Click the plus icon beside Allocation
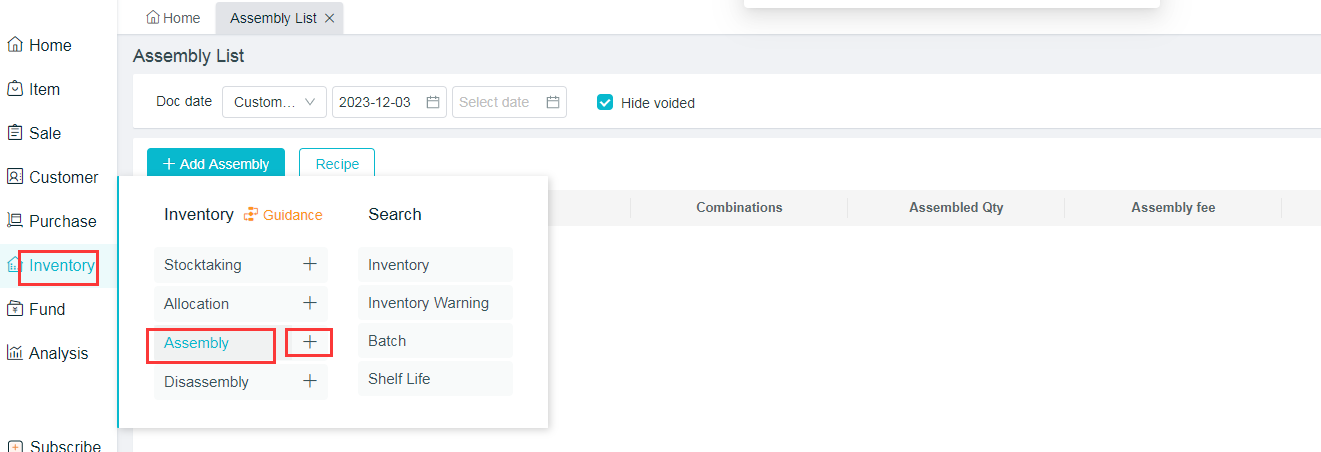1321x452 pixels. pos(310,303)
